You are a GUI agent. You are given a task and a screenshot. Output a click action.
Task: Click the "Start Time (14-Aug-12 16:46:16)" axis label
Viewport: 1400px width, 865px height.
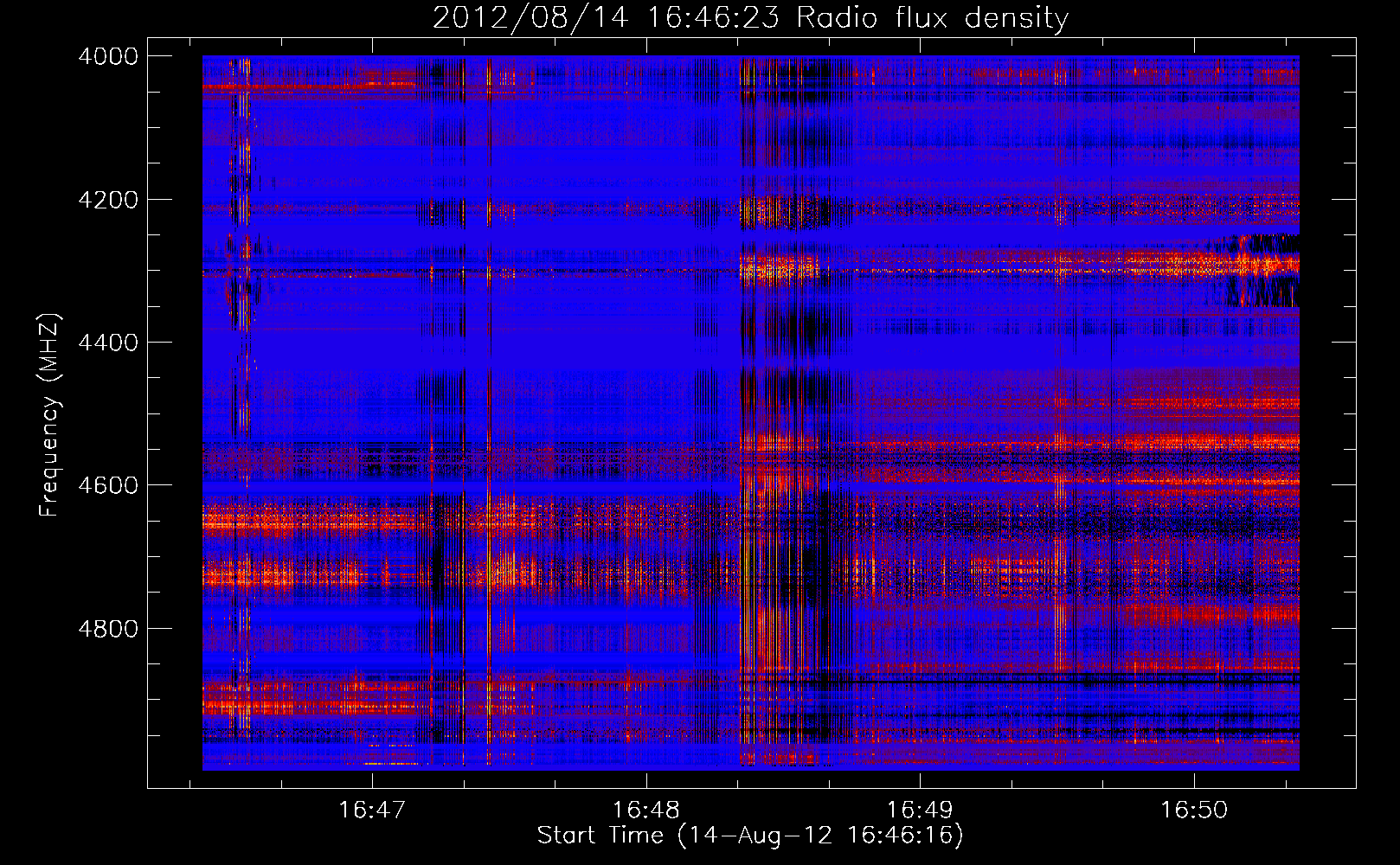(750, 836)
